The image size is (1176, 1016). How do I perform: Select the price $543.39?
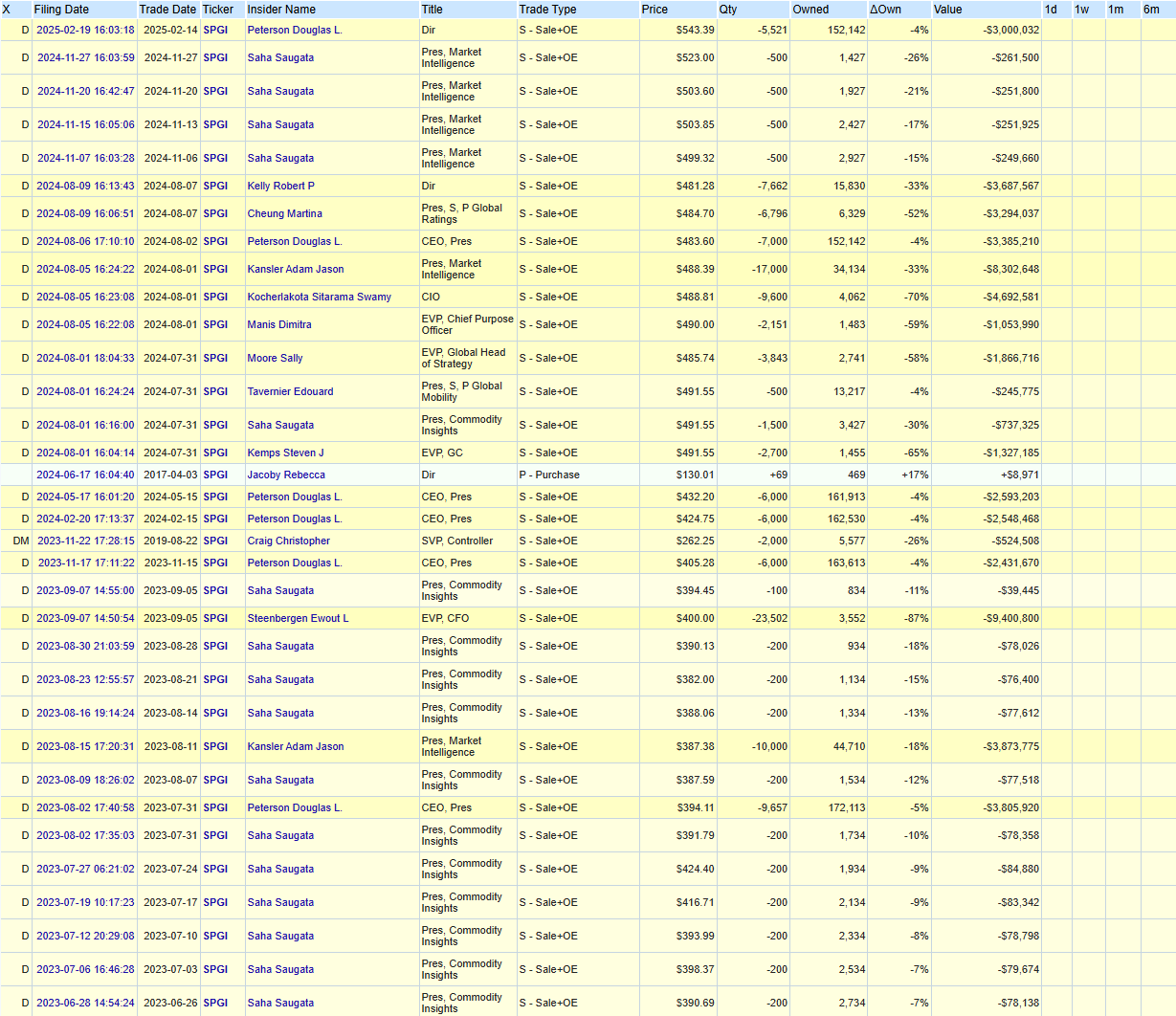click(x=696, y=30)
